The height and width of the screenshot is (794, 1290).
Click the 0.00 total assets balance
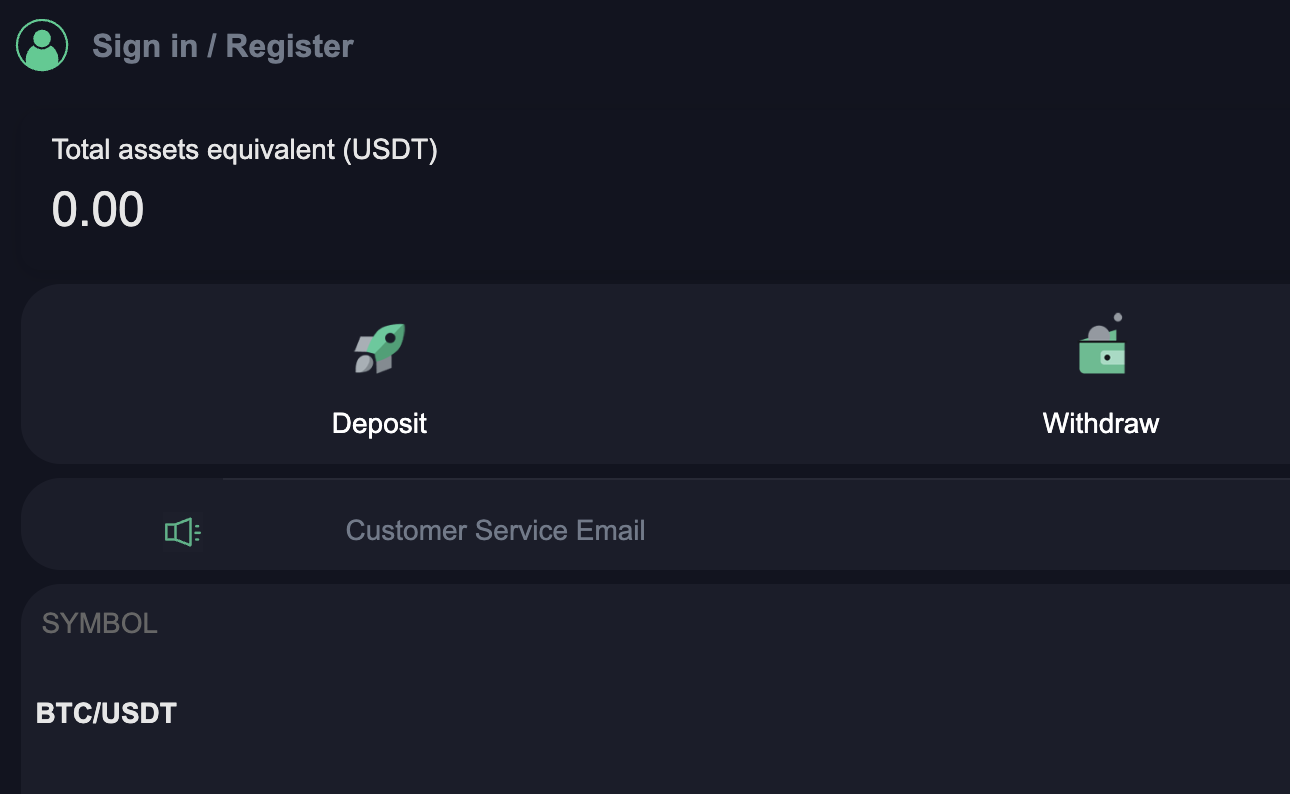click(x=98, y=210)
